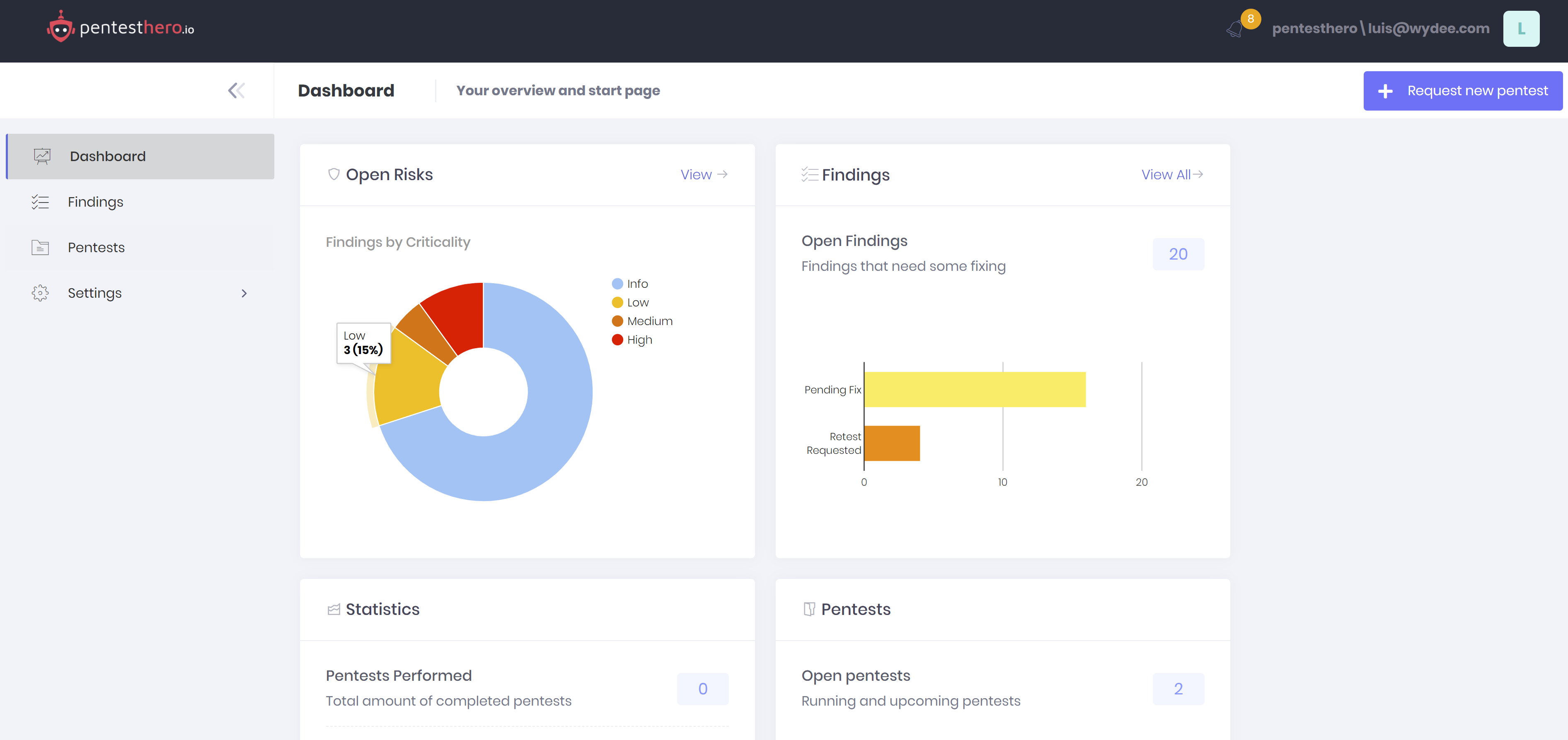Click the Open Risks shield icon
The height and width of the screenshot is (740, 1568).
[x=334, y=174]
